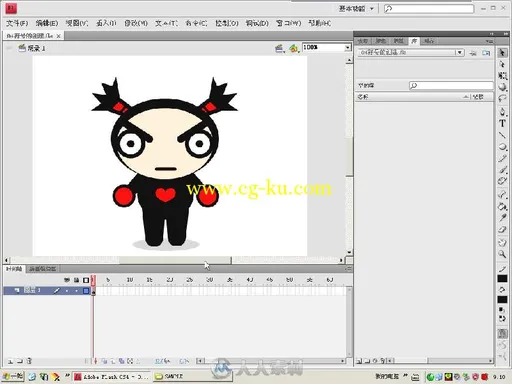Select the Zoom magnifier tool

click(x=502, y=254)
